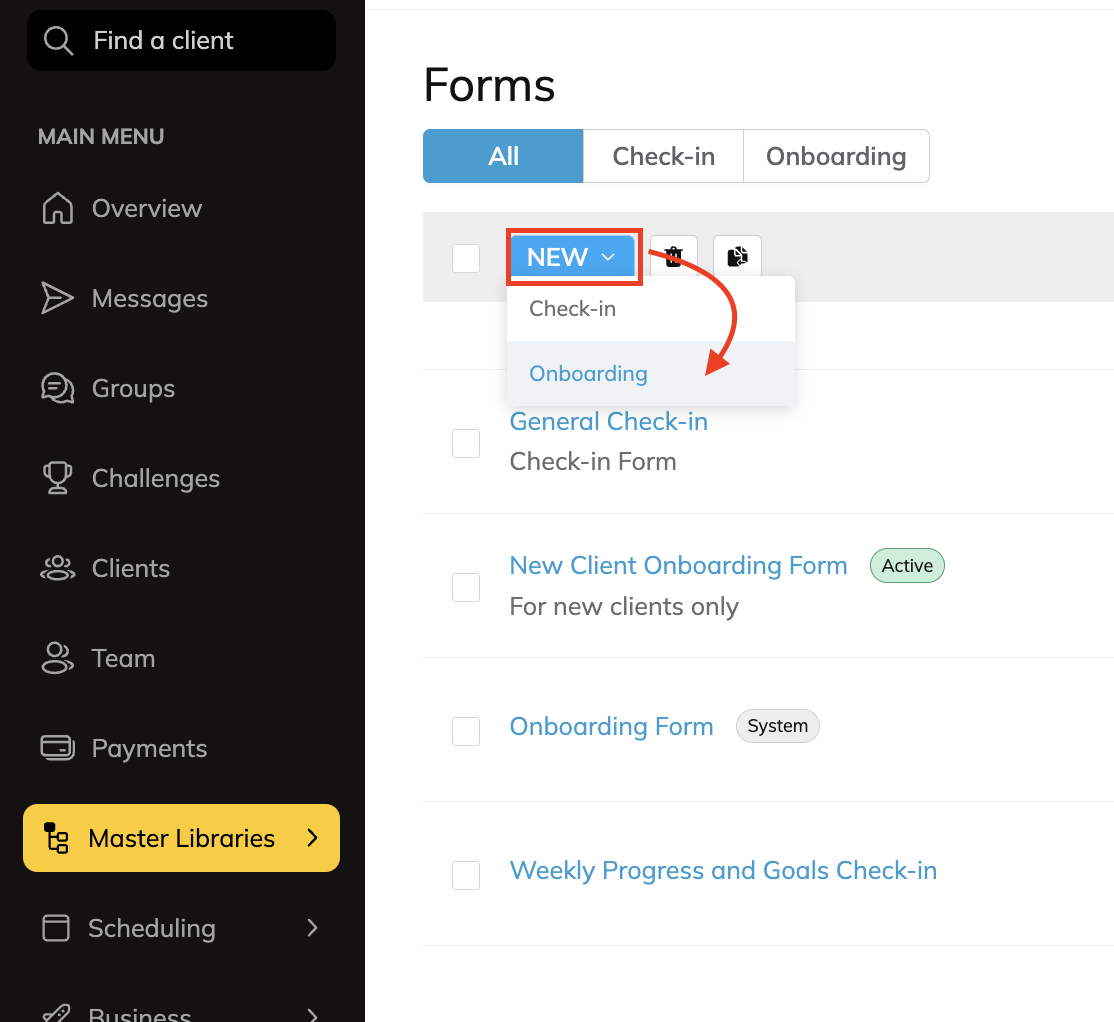1114x1022 pixels.
Task: Click the Find a client field
Action: 181,40
